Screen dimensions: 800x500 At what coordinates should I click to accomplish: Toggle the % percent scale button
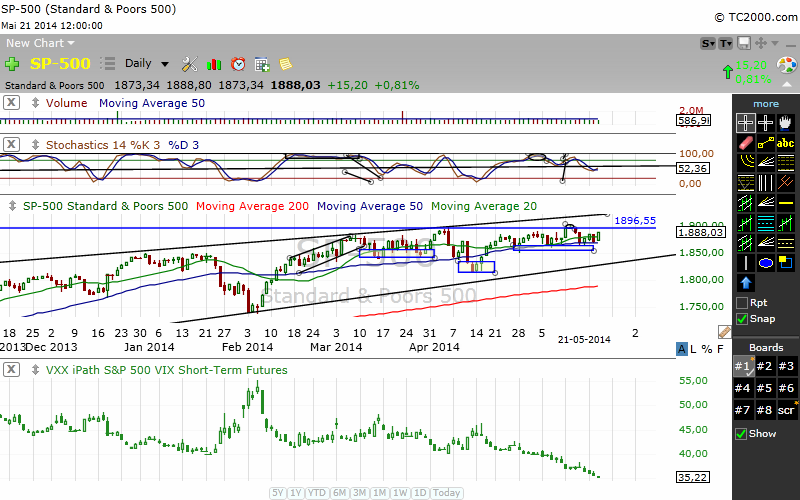(x=707, y=349)
